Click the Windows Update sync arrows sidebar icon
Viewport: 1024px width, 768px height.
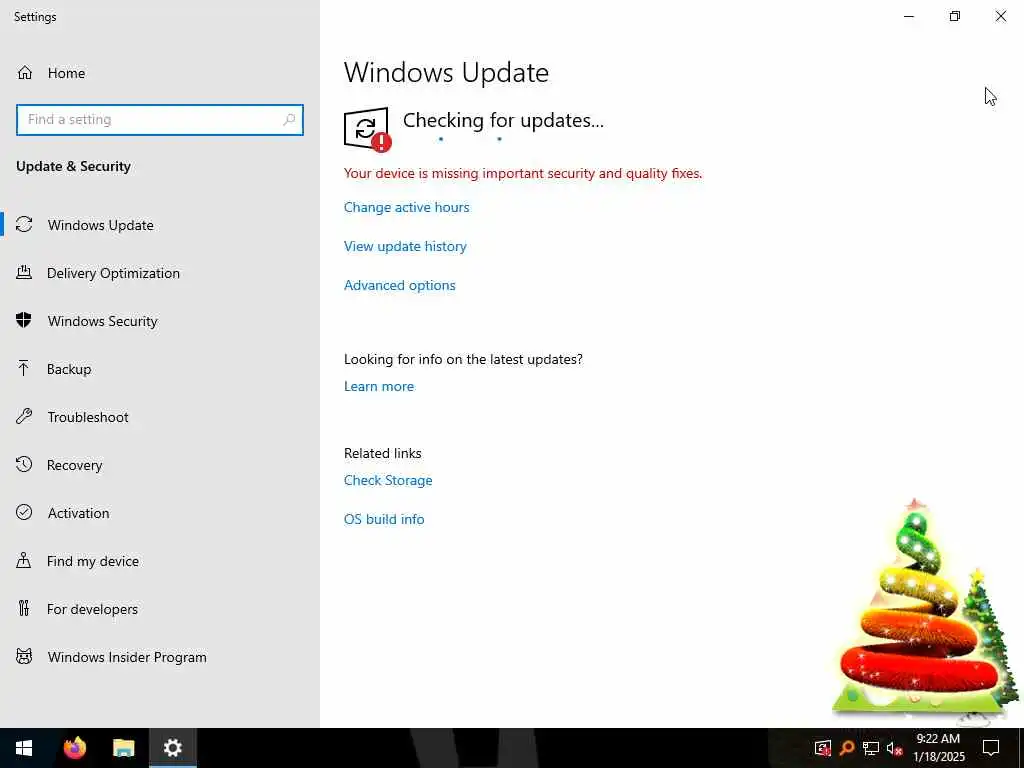tap(24, 225)
